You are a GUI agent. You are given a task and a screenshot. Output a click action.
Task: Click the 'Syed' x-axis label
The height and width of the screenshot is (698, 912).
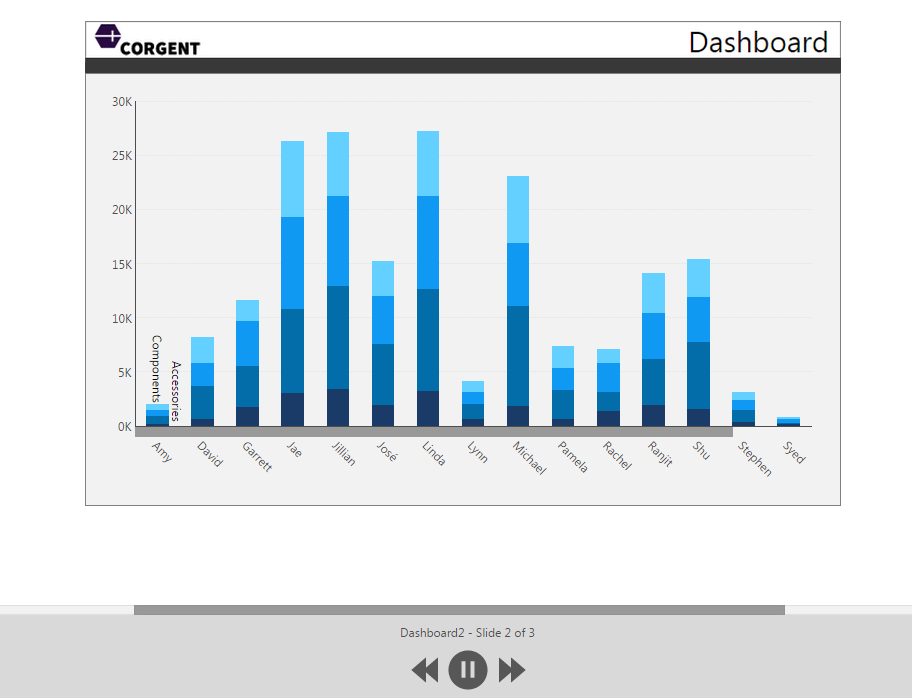[x=793, y=453]
